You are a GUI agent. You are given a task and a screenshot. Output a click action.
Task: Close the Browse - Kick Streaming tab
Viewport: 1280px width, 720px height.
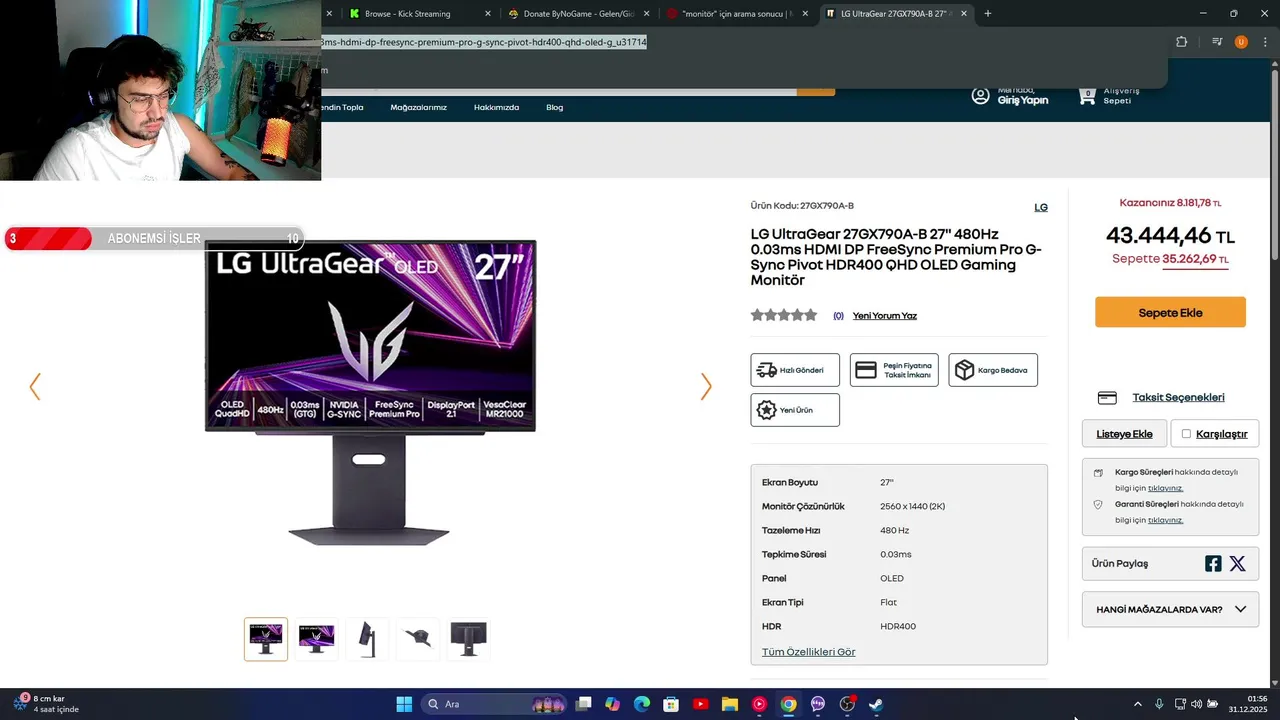tap(488, 14)
